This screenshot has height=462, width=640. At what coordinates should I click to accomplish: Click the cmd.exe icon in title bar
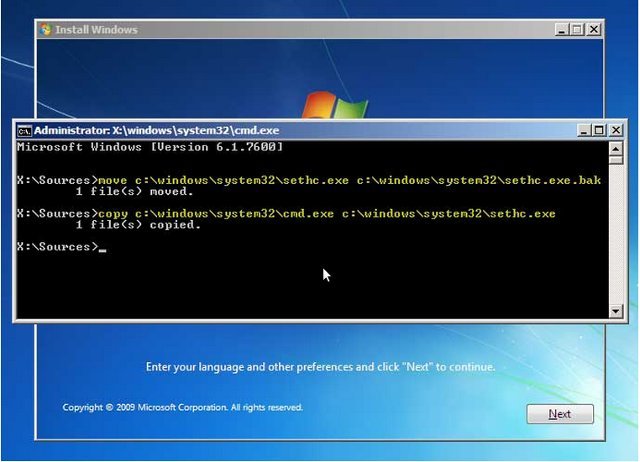(x=25, y=130)
